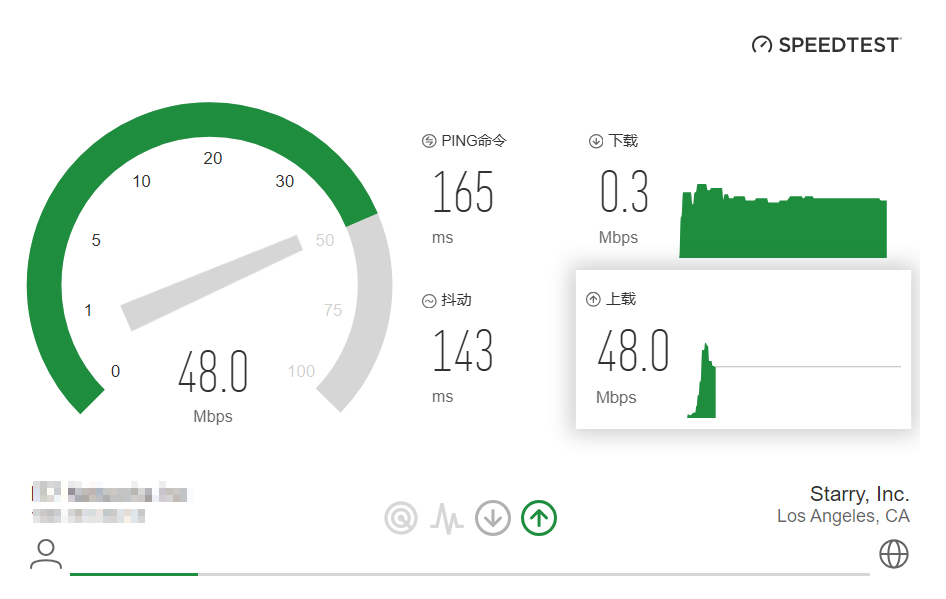946x599 pixels.
Task: Open the user account icon
Action: coord(46,553)
